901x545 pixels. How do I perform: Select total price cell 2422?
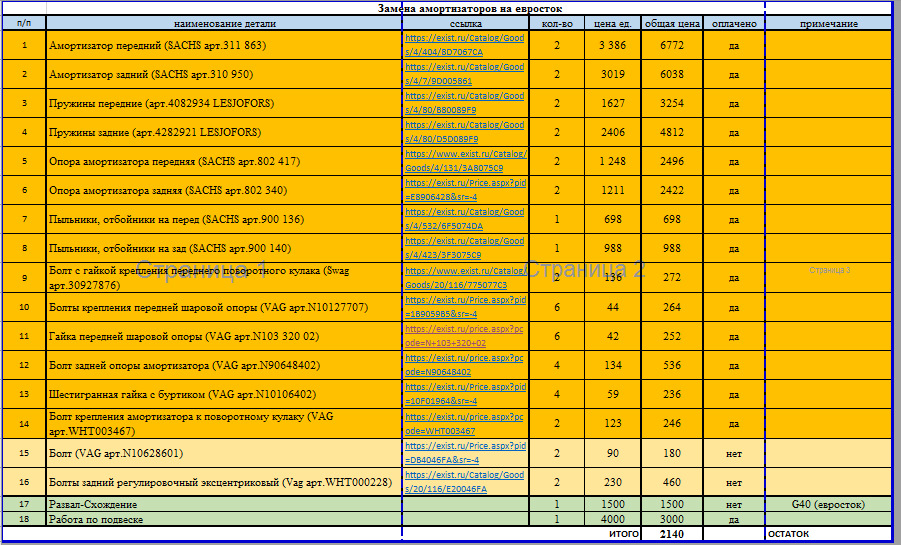pyautogui.click(x=672, y=190)
